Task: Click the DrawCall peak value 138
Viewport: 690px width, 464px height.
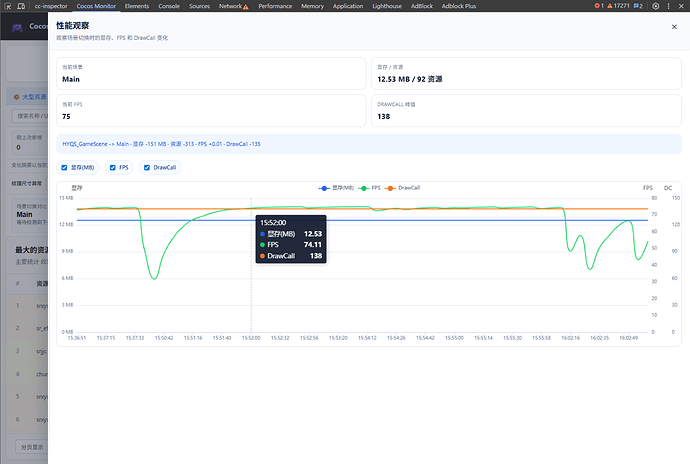Action: click(x=384, y=117)
